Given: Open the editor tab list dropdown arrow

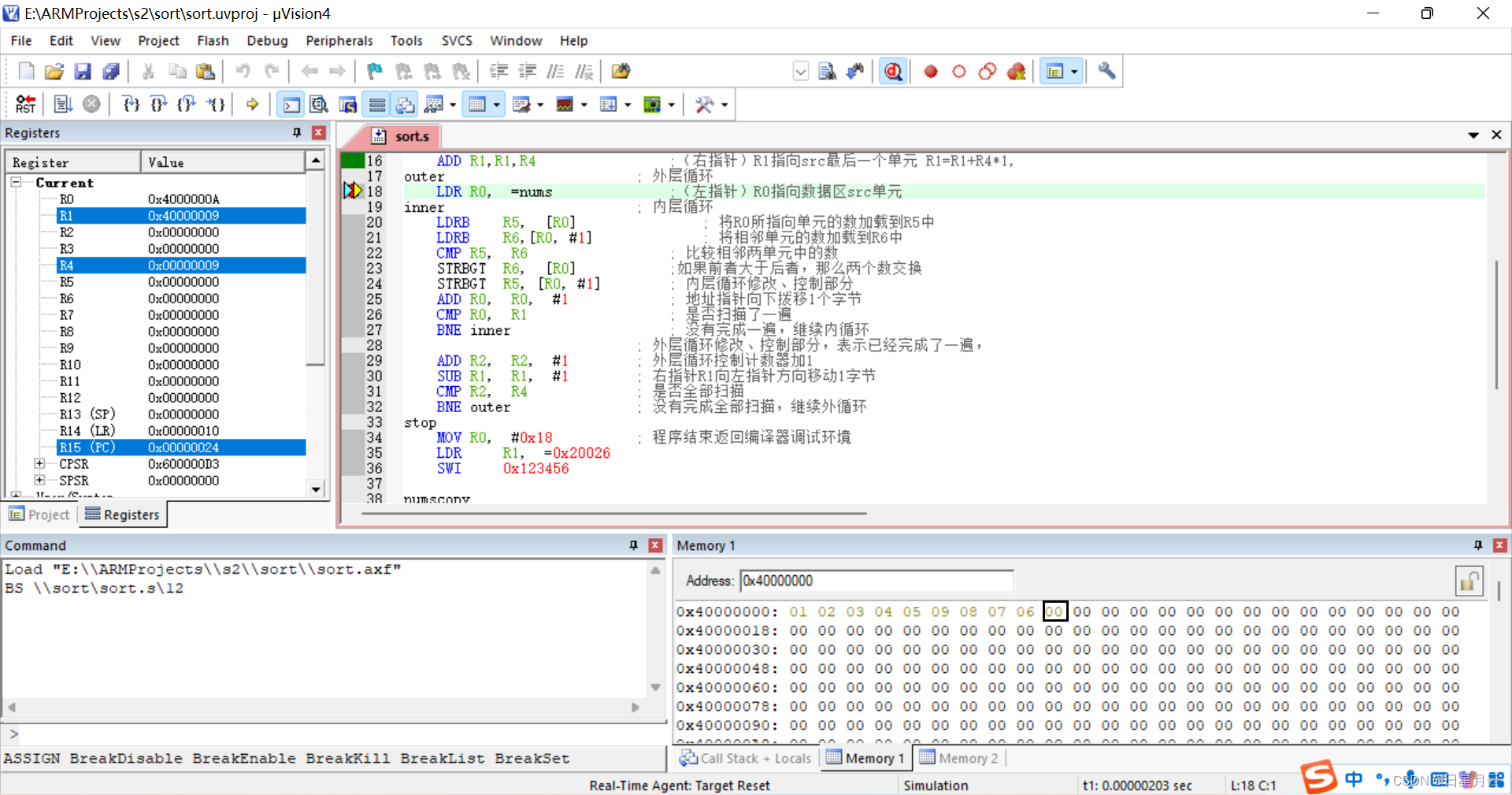Looking at the screenshot, I should [x=1473, y=136].
